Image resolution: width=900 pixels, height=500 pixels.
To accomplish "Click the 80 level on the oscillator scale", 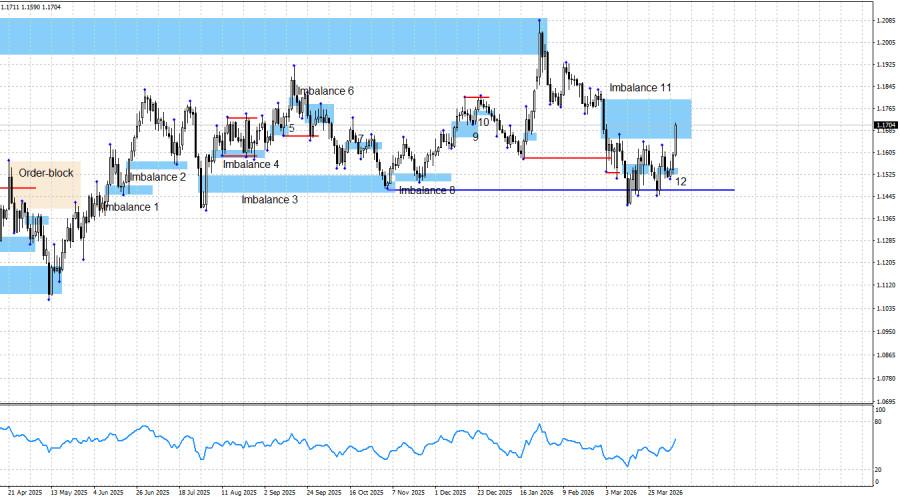I will (878, 422).
